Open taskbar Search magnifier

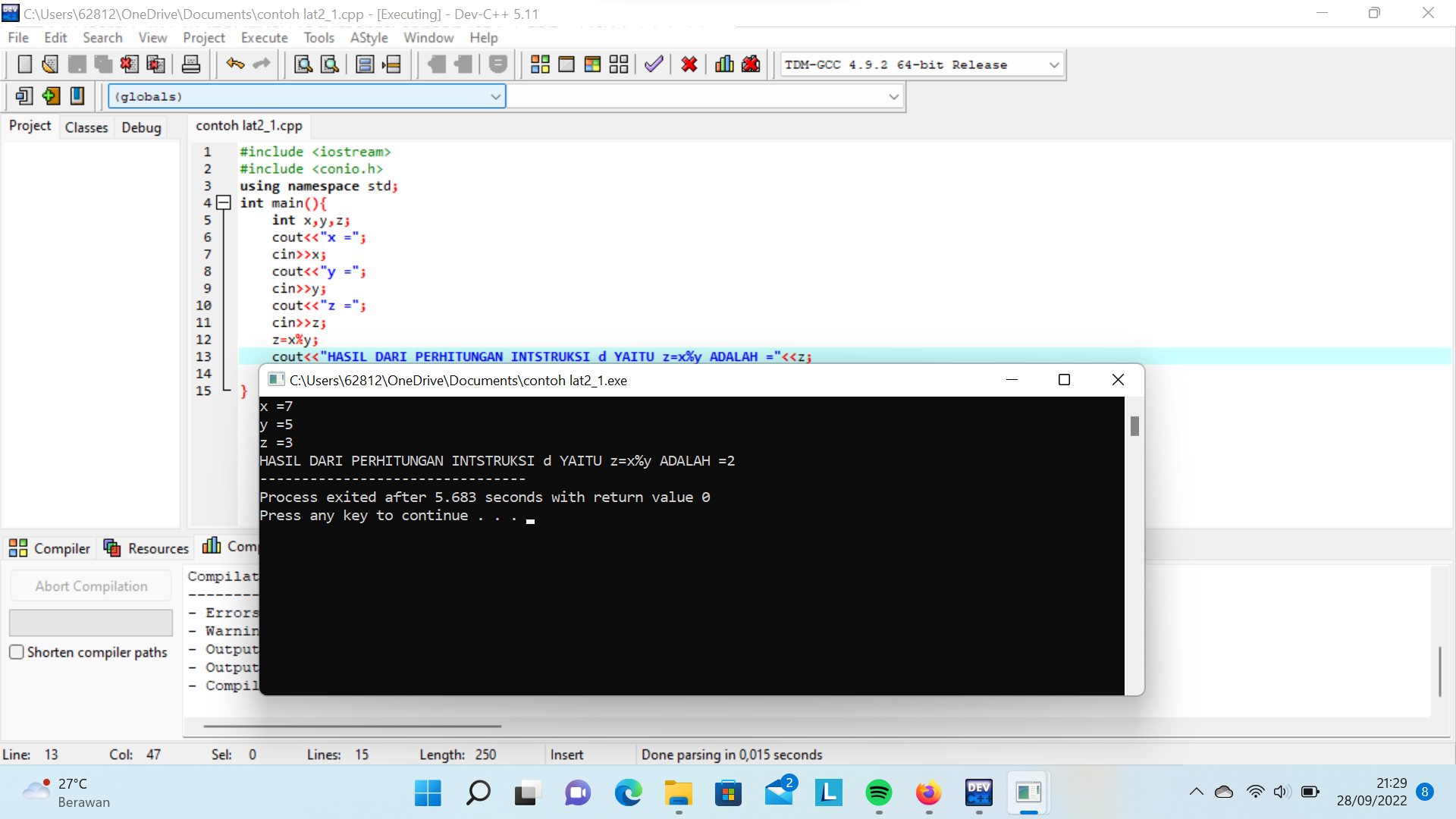click(478, 793)
